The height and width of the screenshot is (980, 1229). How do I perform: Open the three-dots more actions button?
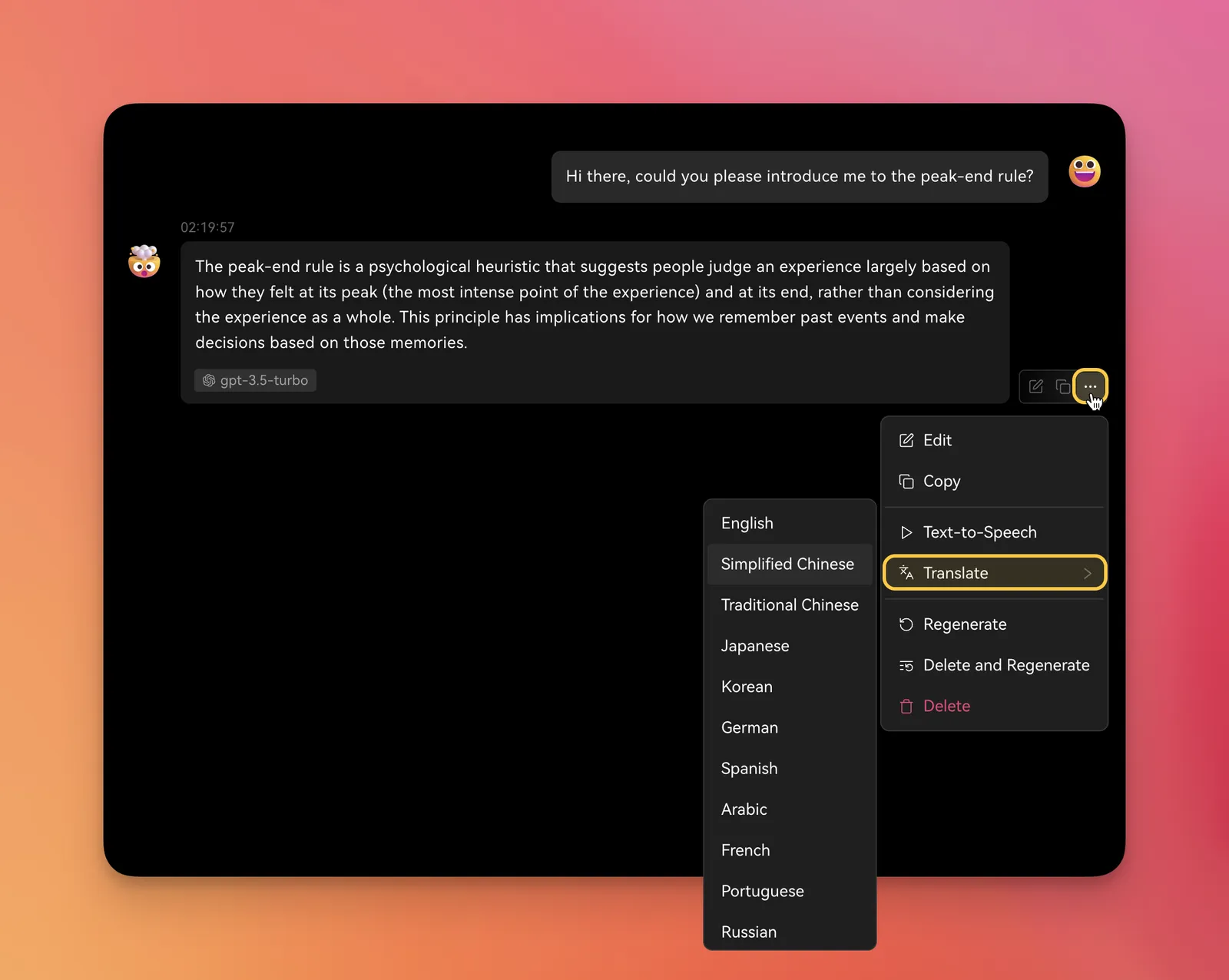1090,386
